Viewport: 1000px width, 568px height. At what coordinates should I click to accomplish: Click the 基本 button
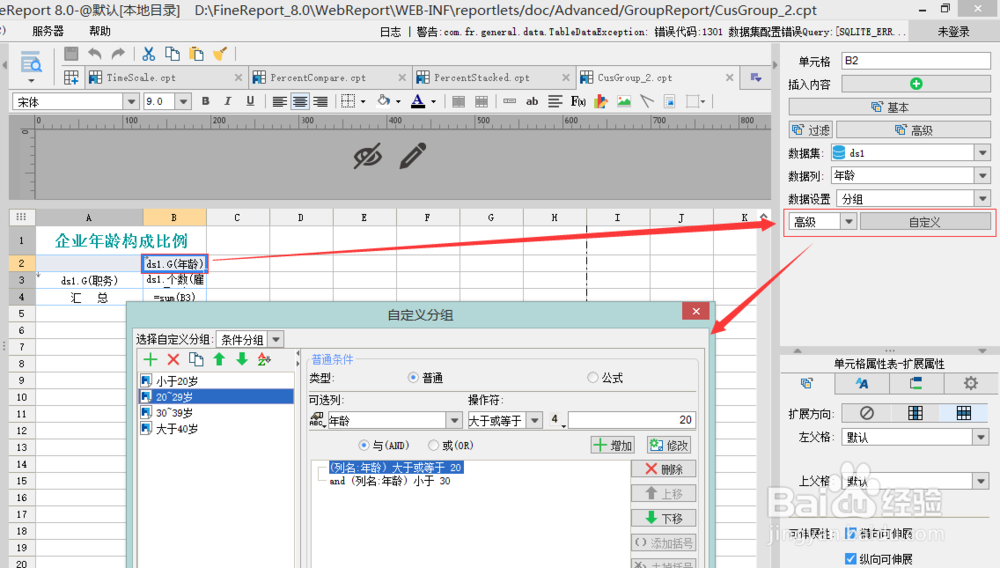coord(890,107)
